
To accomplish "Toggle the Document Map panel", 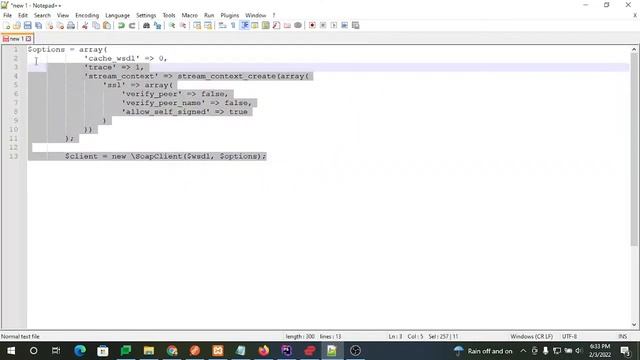I will pos(266,25).
